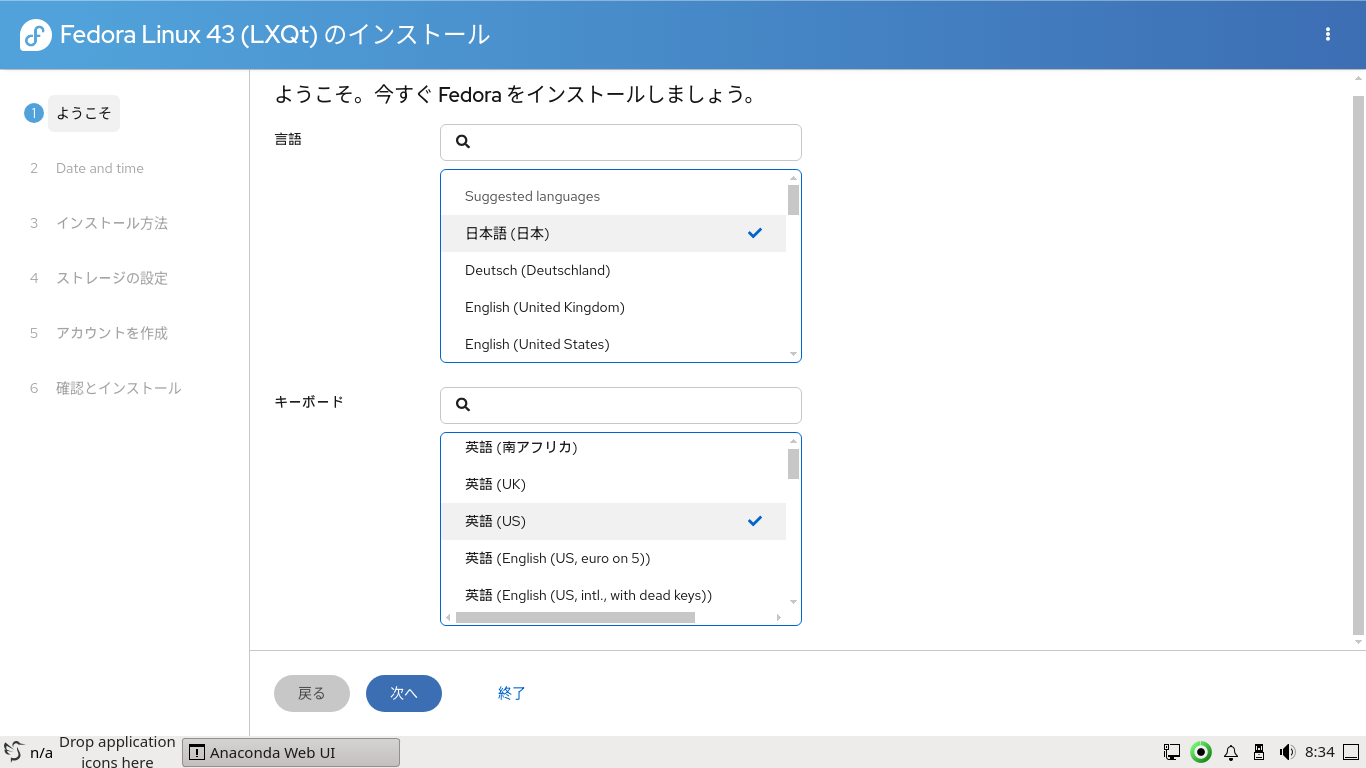Click the language list scroll-down arrow
The image size is (1366, 768).
[x=793, y=354]
